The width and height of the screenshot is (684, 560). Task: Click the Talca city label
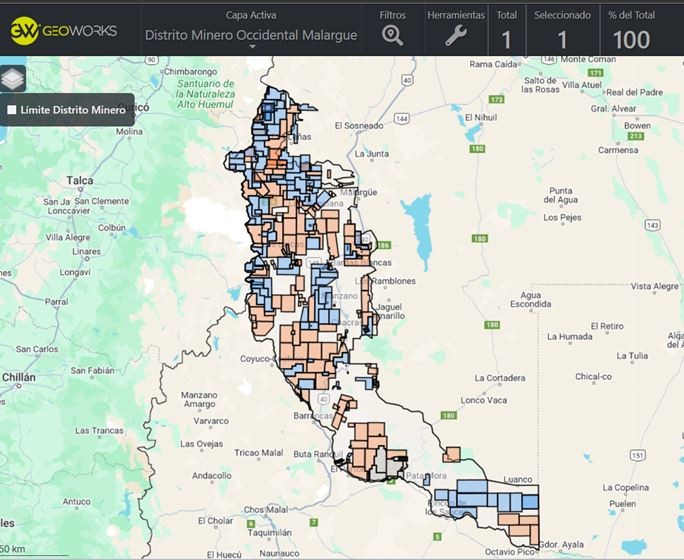pyautogui.click(x=79, y=181)
